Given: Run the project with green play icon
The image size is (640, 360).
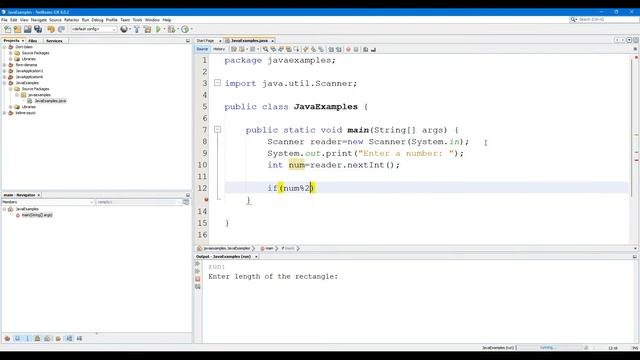Looking at the screenshot, I should (x=158, y=29).
